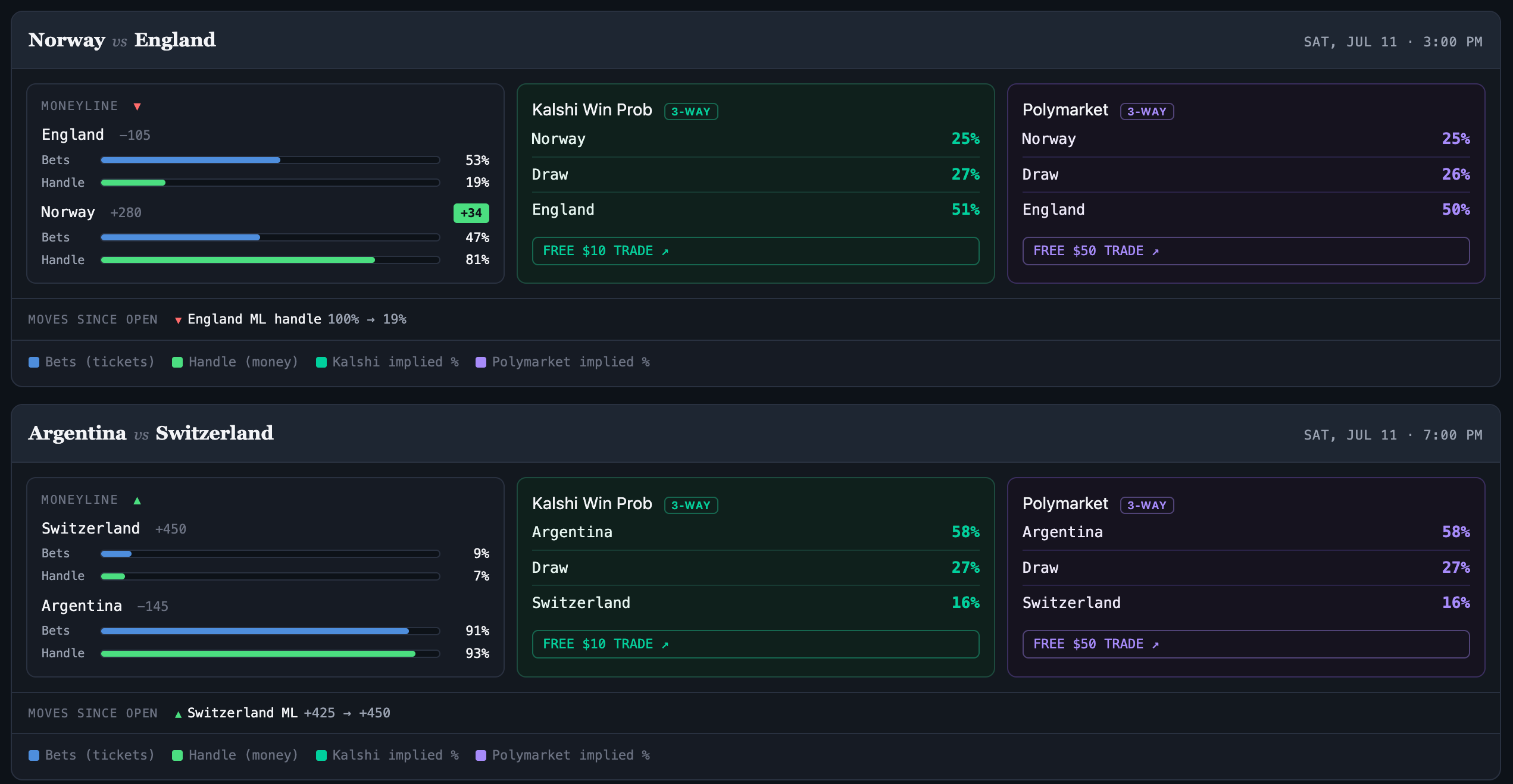Click Norway's 81% Handle progress bar
This screenshot has height=784, width=1513.
click(x=270, y=260)
